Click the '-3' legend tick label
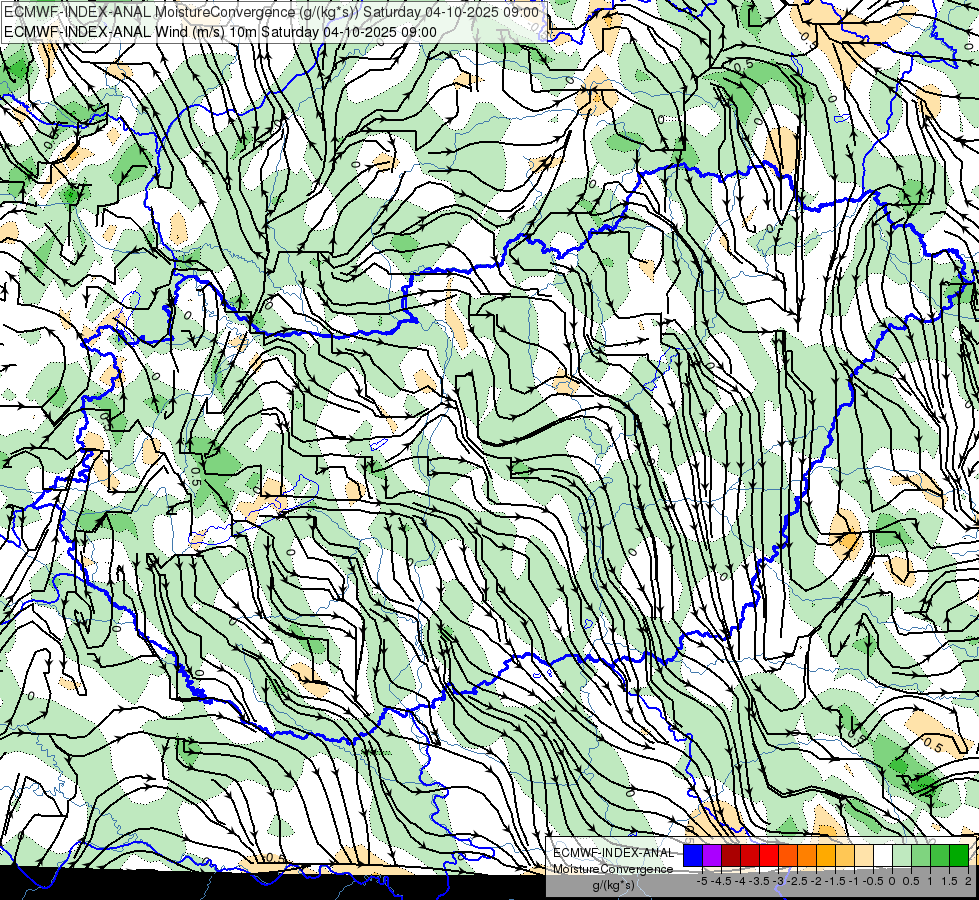Screen dimensions: 979x900 [779, 881]
